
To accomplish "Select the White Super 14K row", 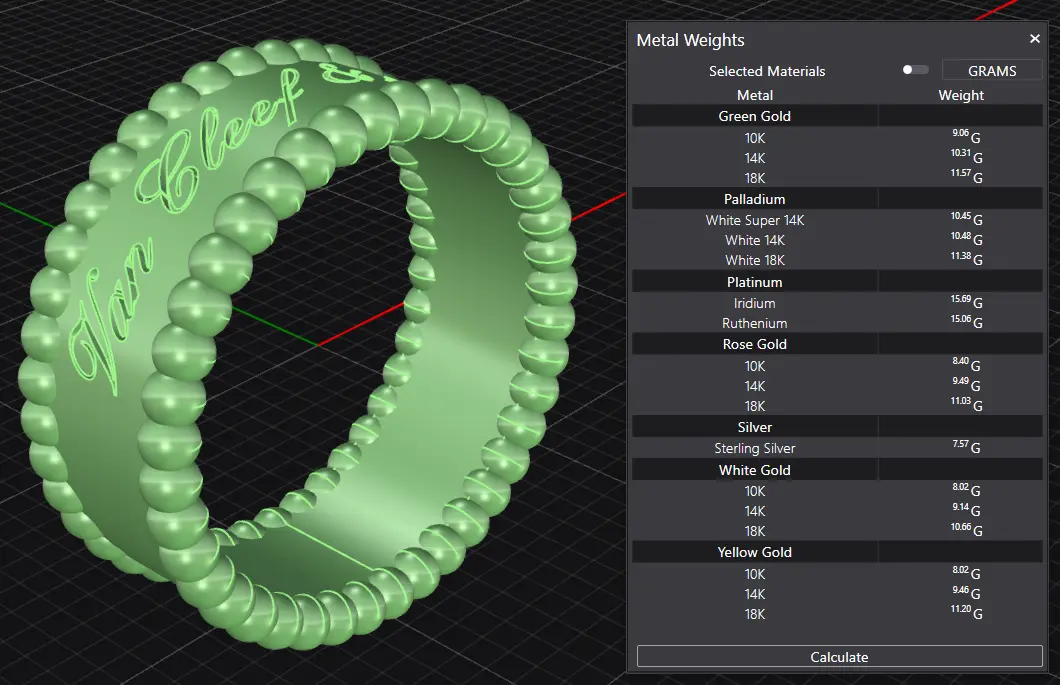I will tap(754, 220).
